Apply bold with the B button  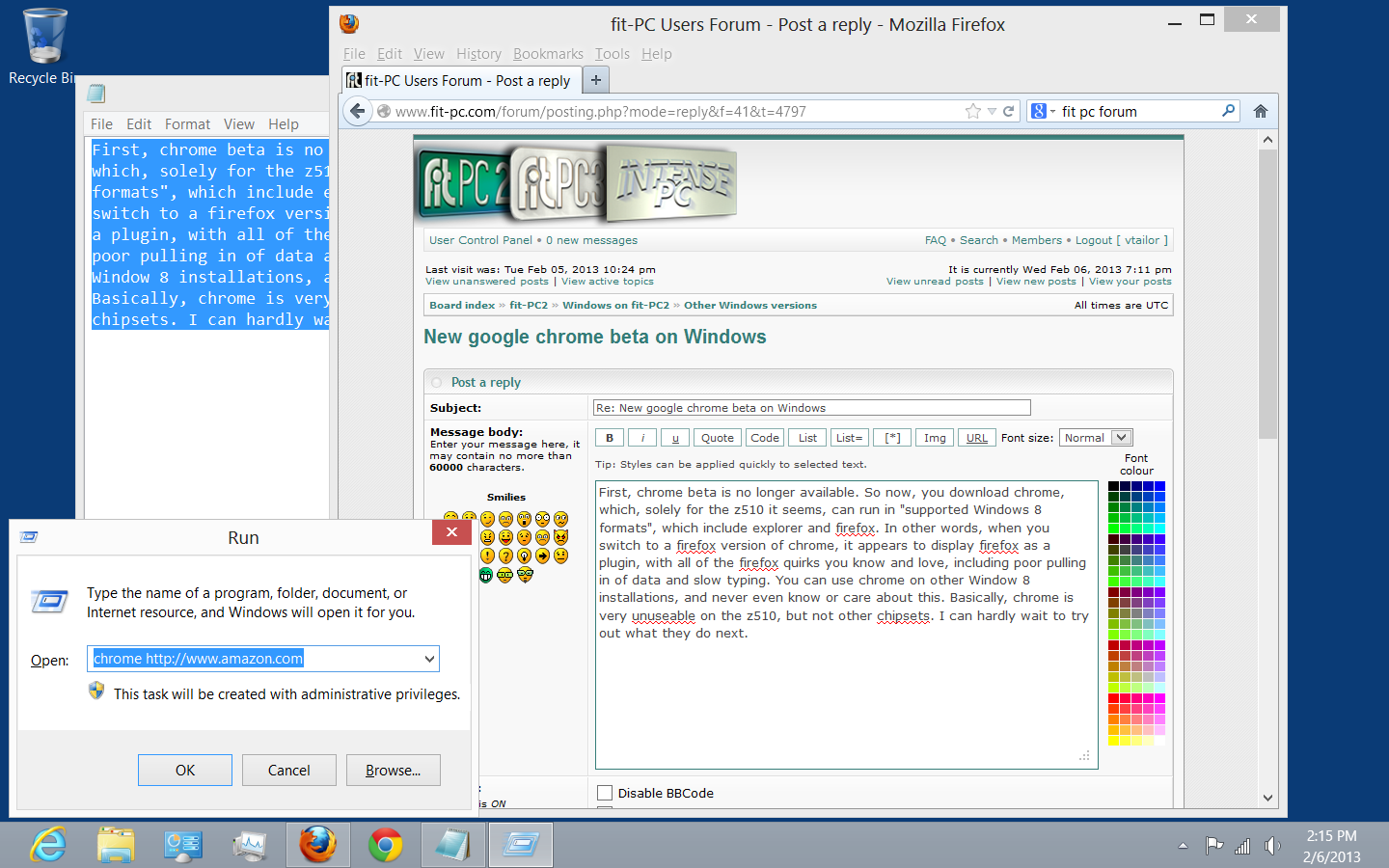(610, 438)
